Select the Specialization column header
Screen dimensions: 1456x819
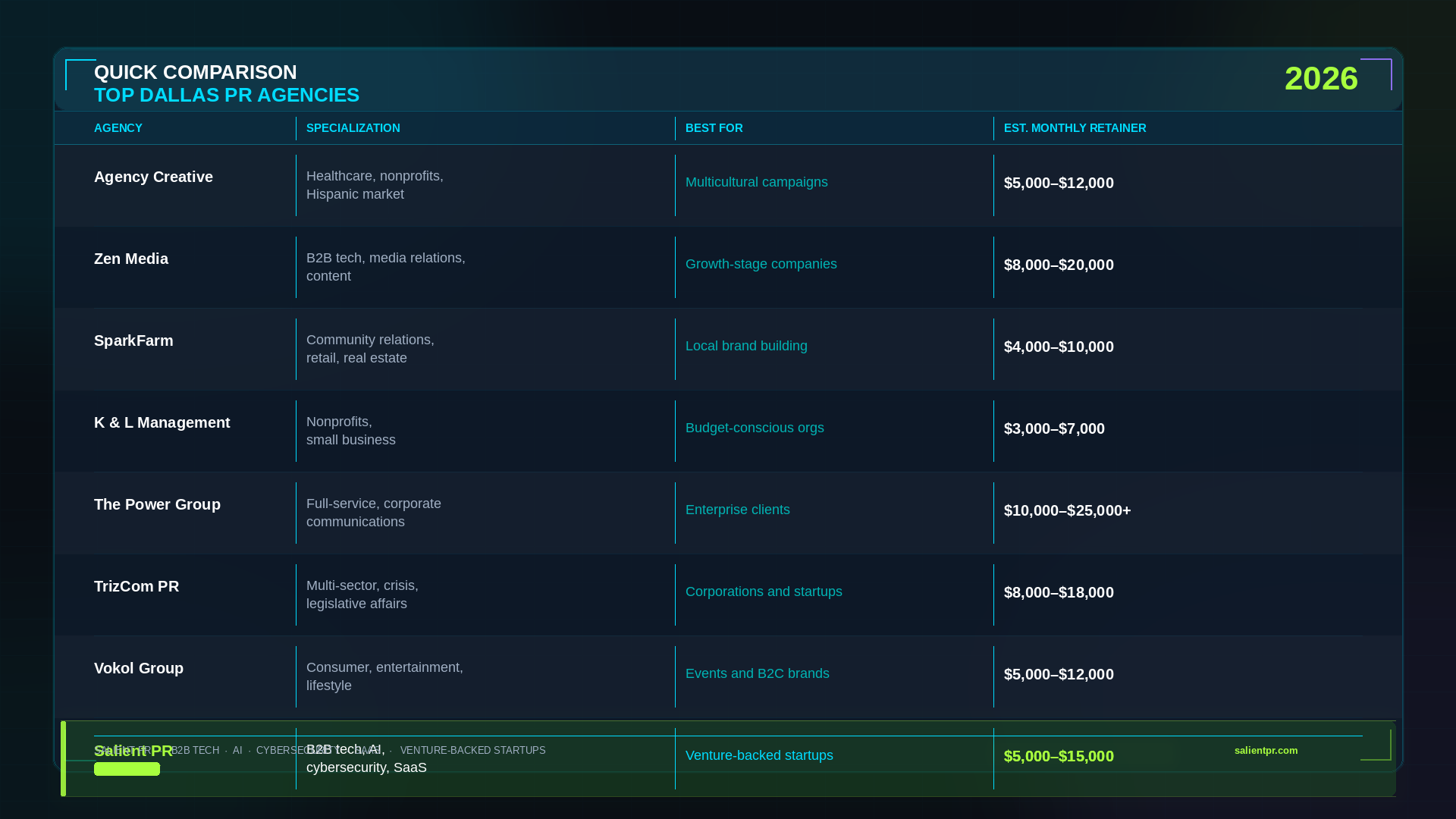pyautogui.click(x=353, y=128)
